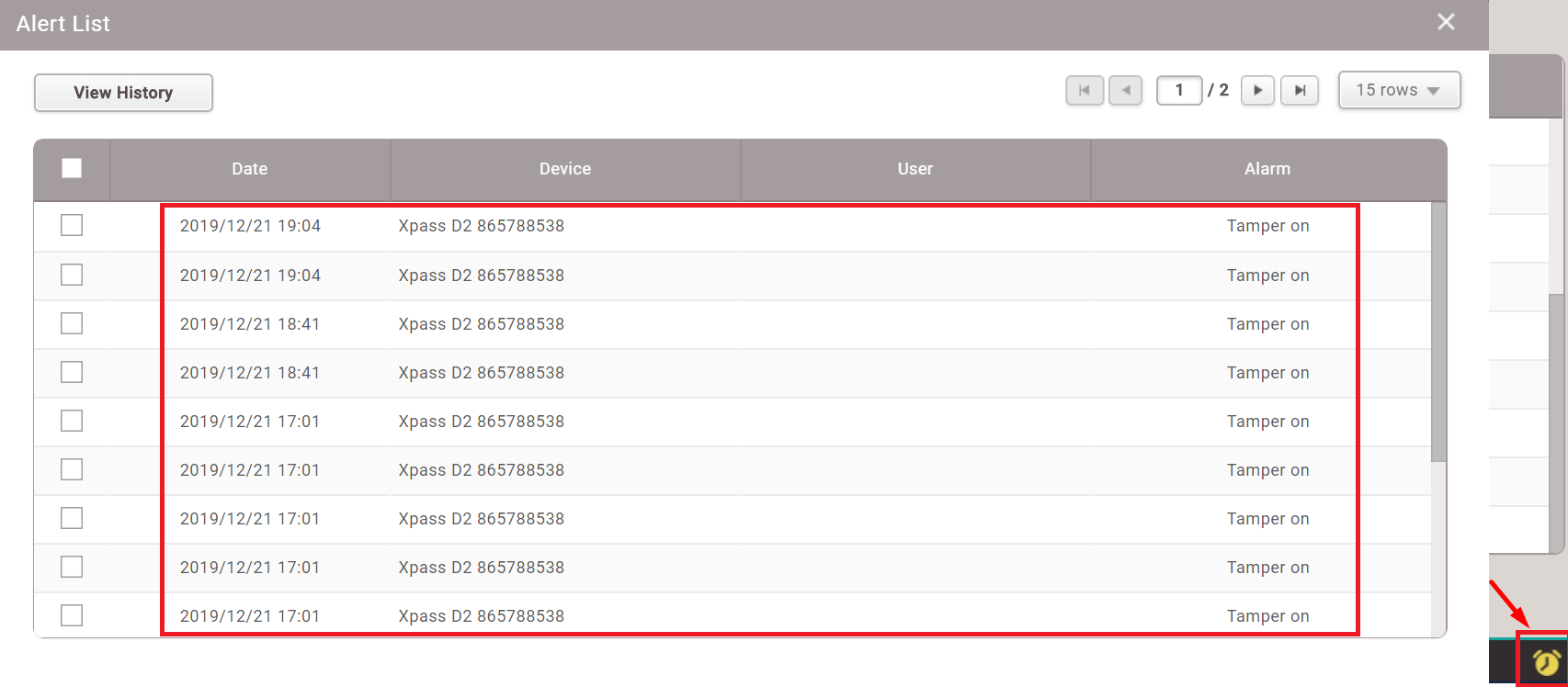1568x687 pixels.
Task: Click the User column header
Action: coord(915,169)
